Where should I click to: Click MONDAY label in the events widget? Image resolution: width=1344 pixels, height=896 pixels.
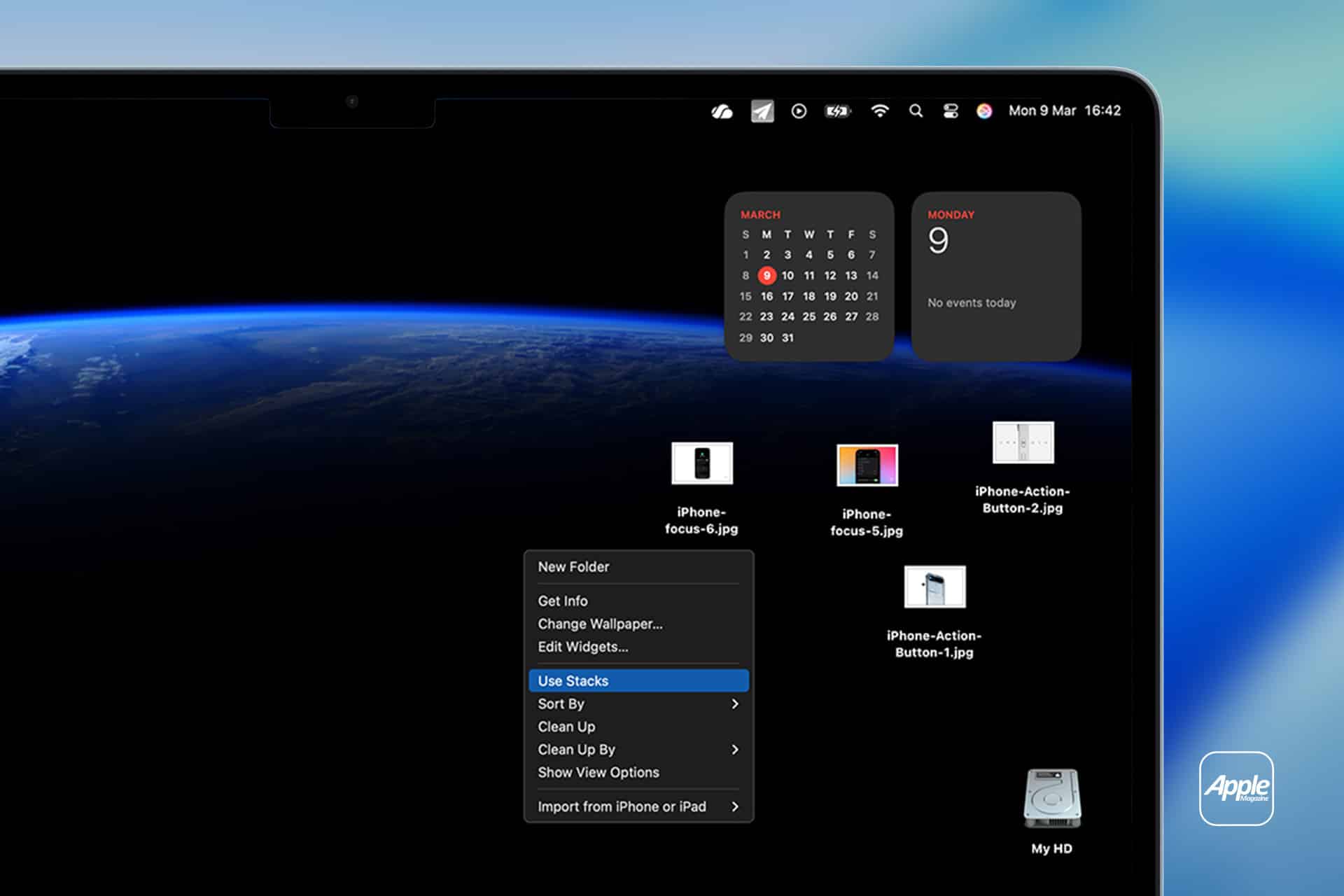(x=951, y=214)
